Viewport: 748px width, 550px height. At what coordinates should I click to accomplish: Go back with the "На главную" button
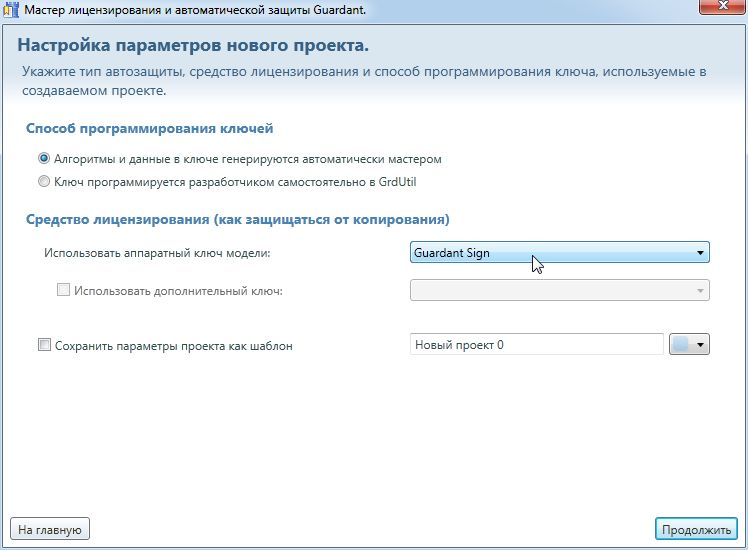[51, 528]
